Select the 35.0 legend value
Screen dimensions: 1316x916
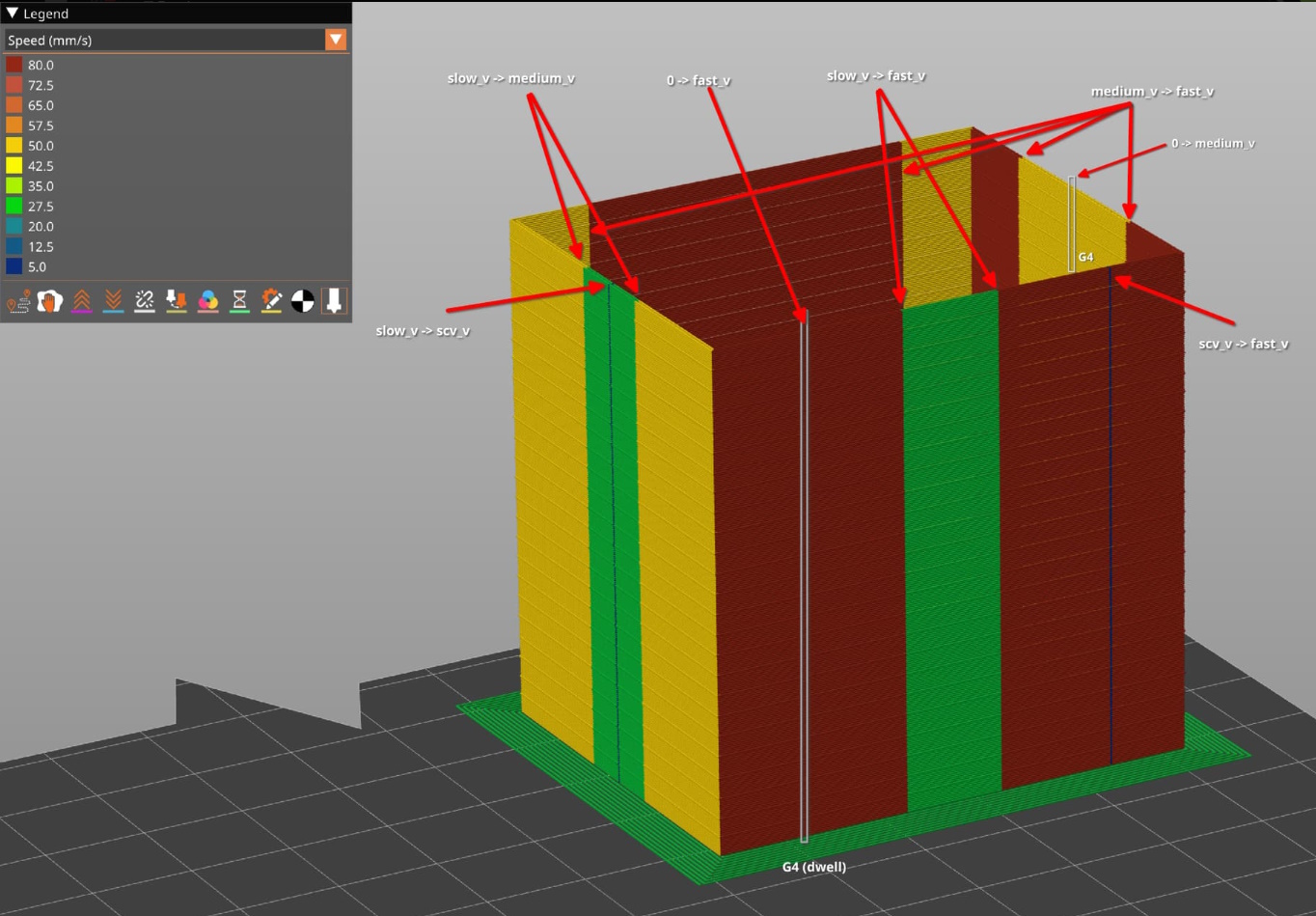41,186
